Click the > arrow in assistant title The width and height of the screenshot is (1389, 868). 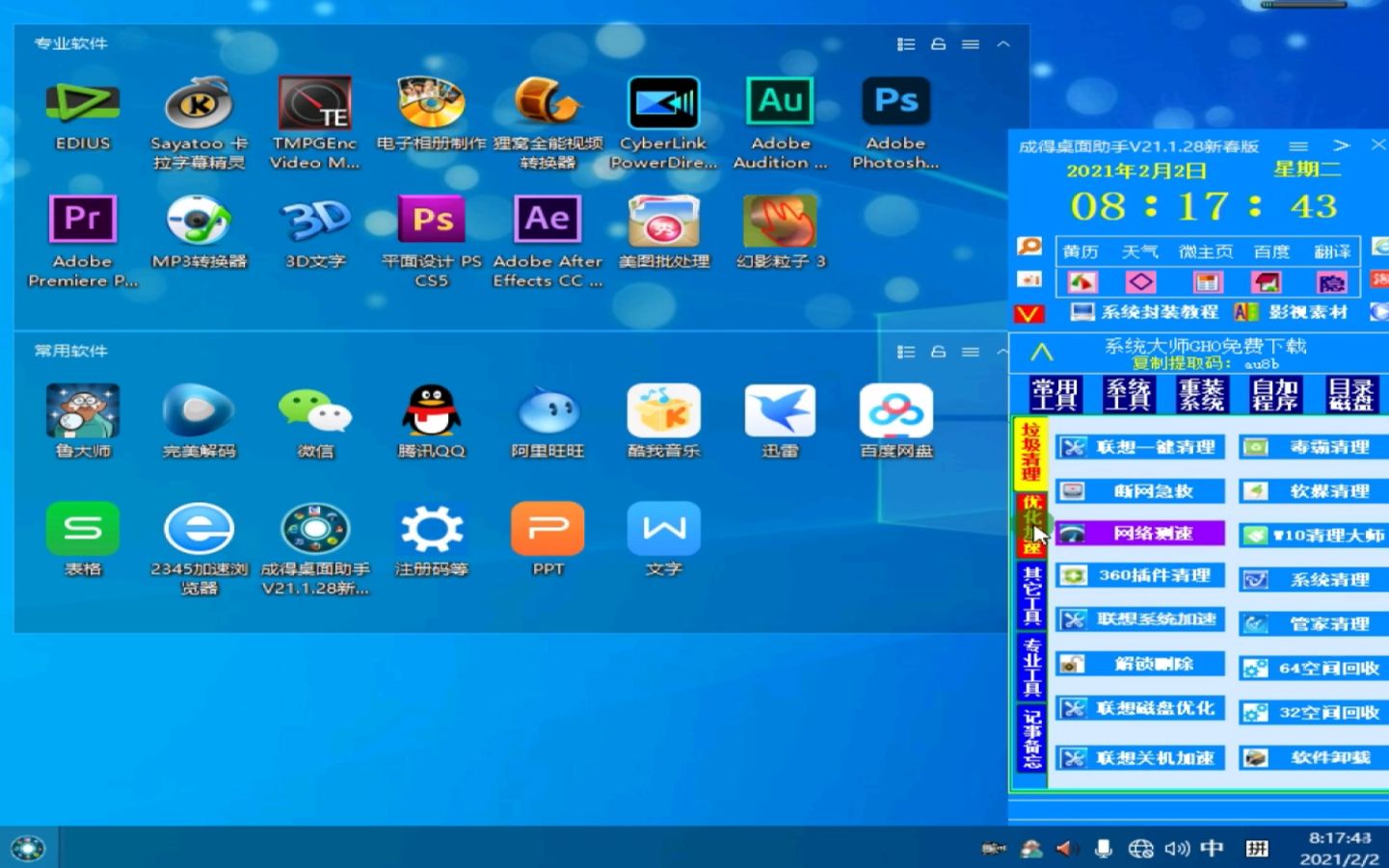pyautogui.click(x=1342, y=146)
